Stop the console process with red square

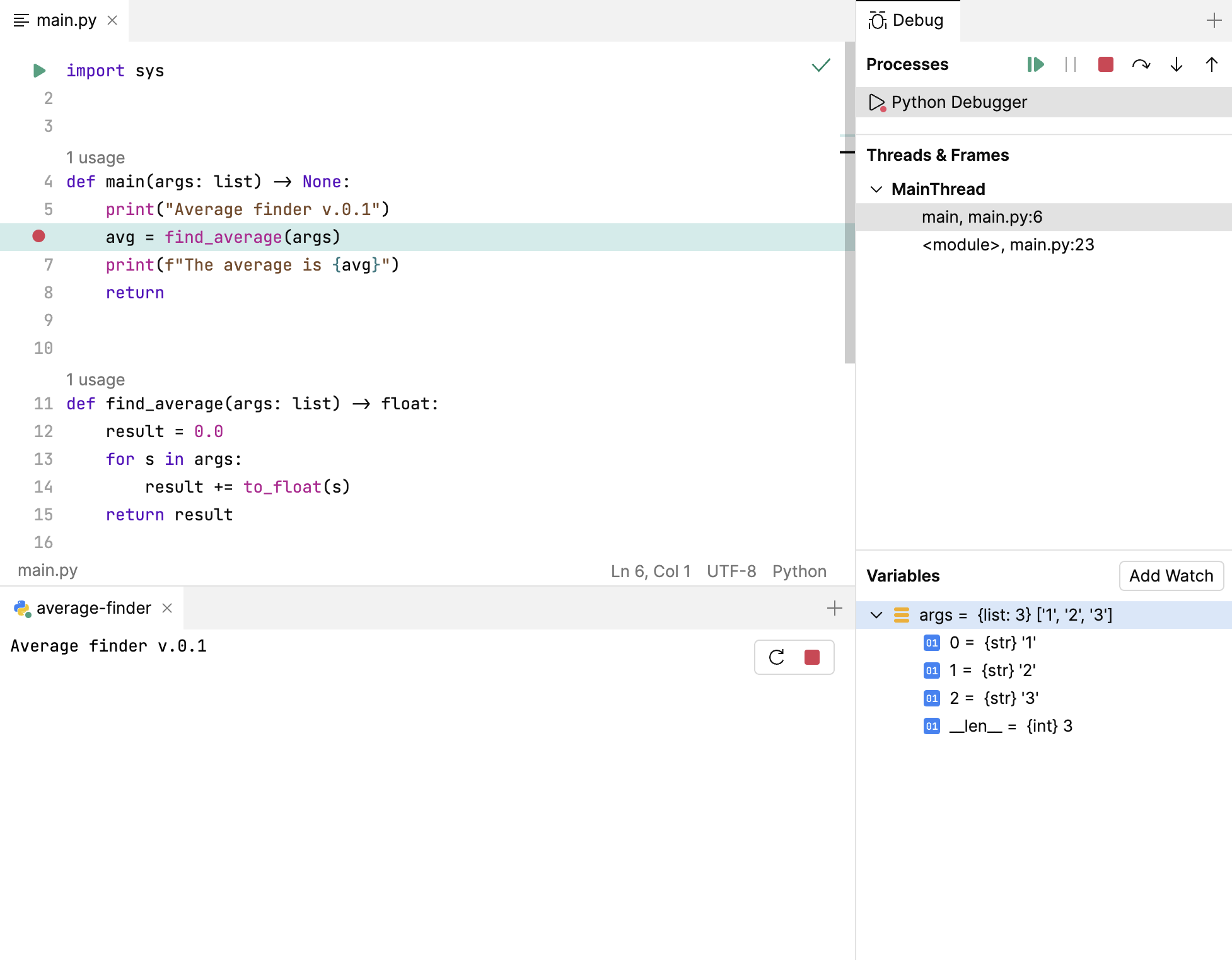811,657
